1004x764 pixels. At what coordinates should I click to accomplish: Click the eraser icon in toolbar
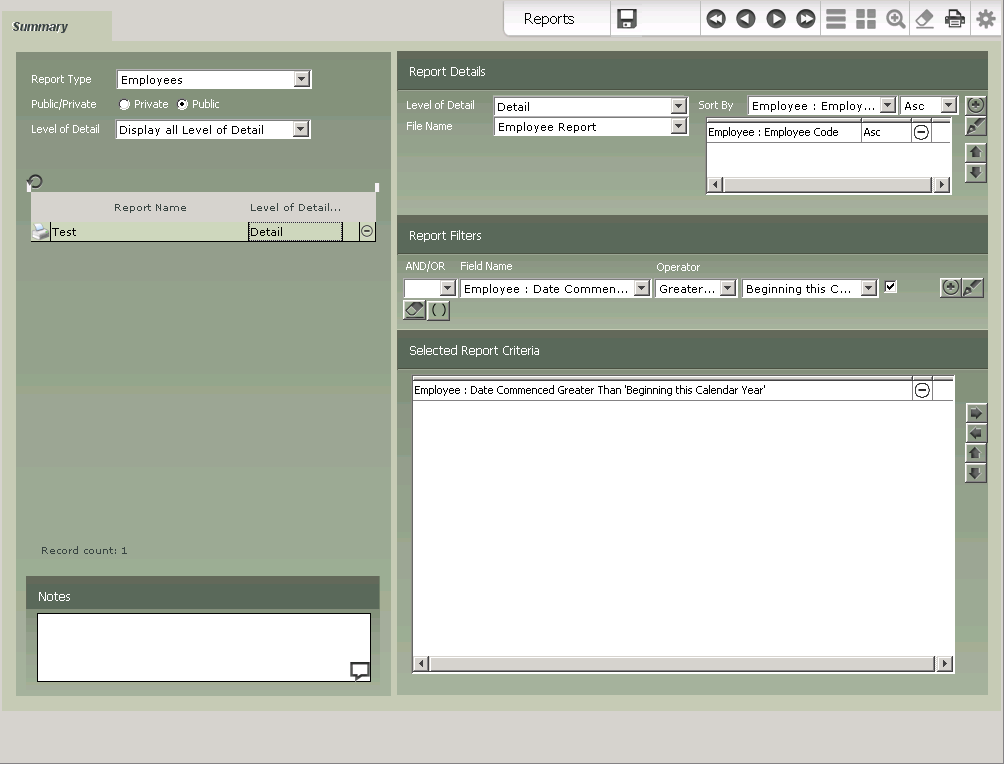click(925, 19)
